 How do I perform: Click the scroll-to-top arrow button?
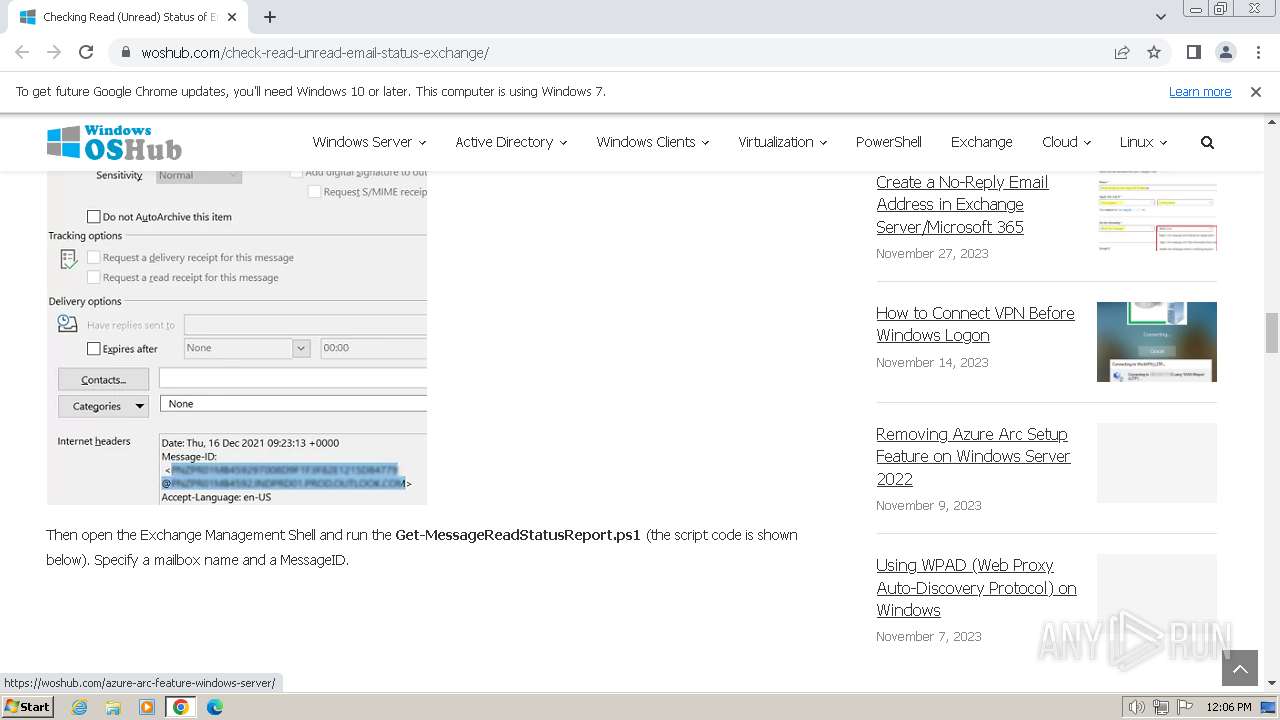(x=1240, y=669)
